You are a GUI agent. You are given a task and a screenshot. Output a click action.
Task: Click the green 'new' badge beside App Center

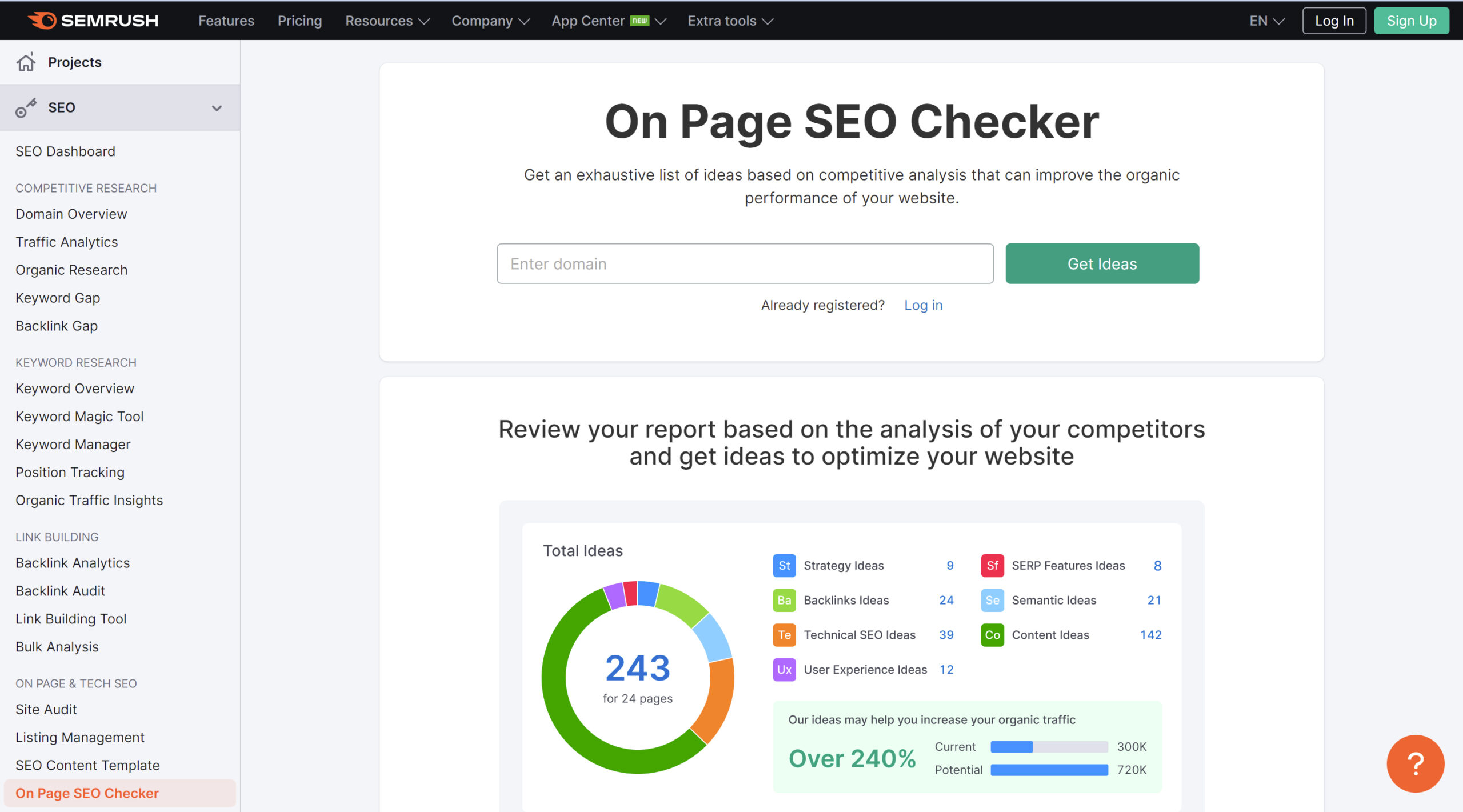pos(639,21)
